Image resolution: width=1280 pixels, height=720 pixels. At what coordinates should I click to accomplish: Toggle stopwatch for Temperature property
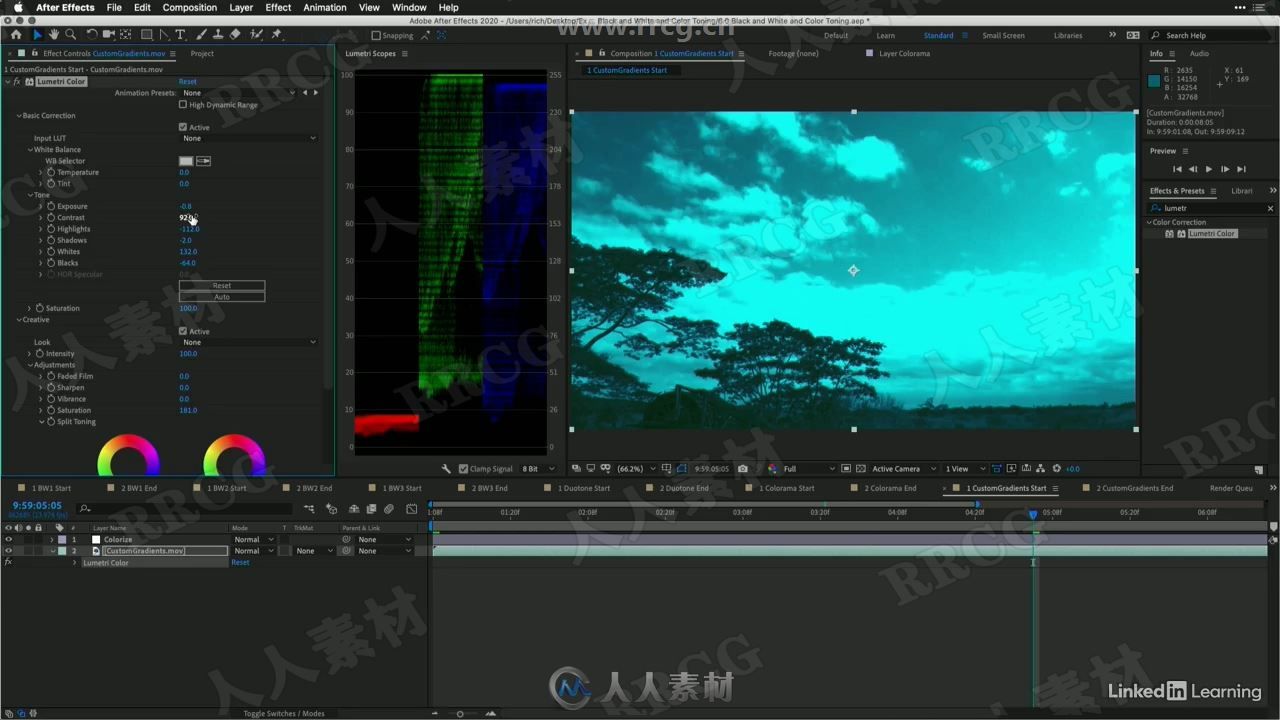pyautogui.click(x=51, y=172)
